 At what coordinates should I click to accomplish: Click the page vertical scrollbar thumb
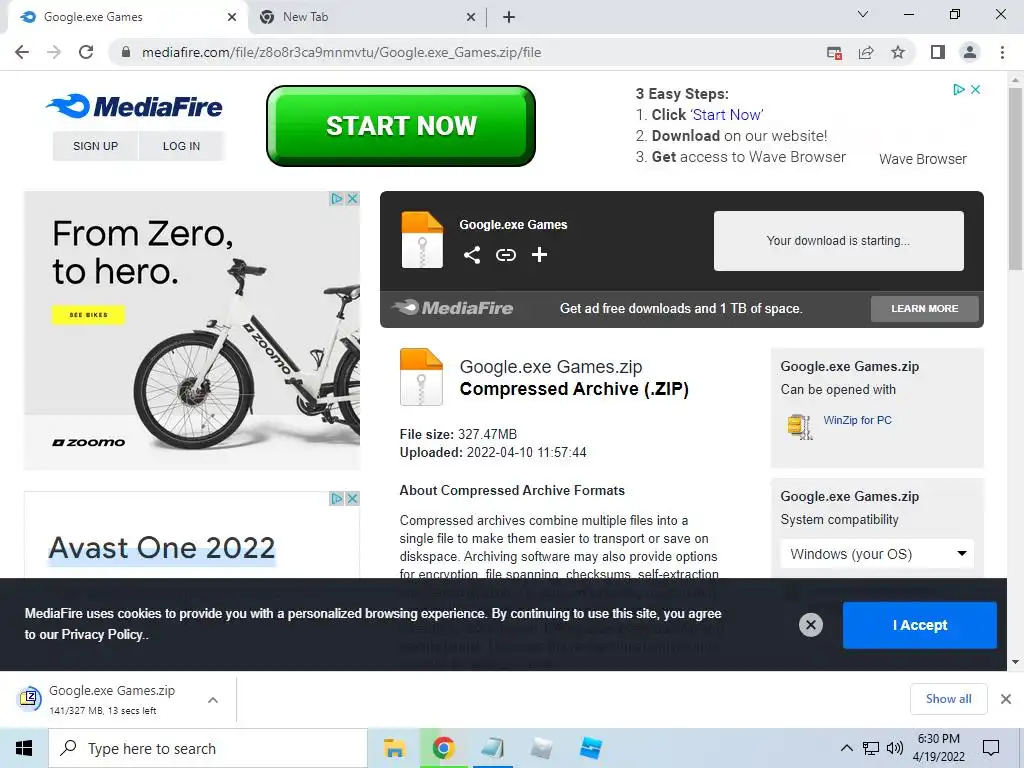[1015, 178]
